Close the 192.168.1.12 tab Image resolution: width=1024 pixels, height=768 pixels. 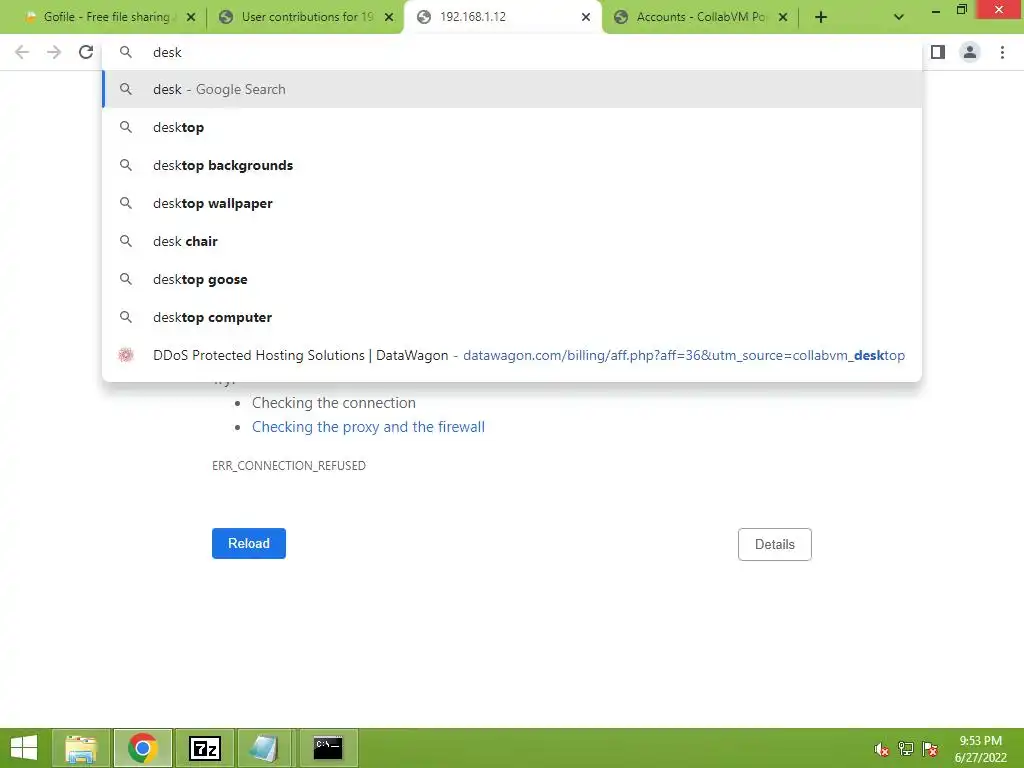click(x=586, y=18)
